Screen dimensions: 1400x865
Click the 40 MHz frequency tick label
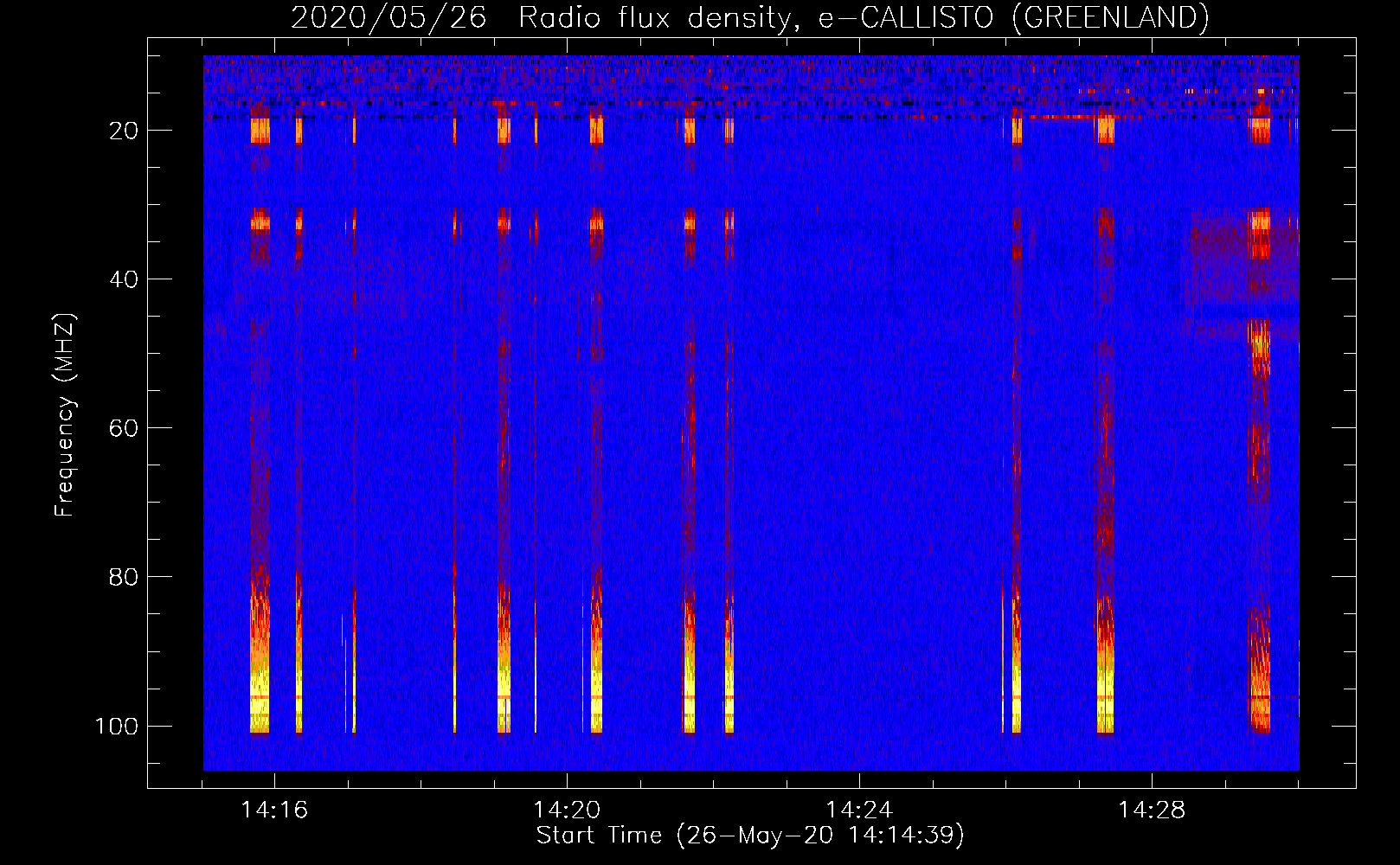[x=124, y=279]
